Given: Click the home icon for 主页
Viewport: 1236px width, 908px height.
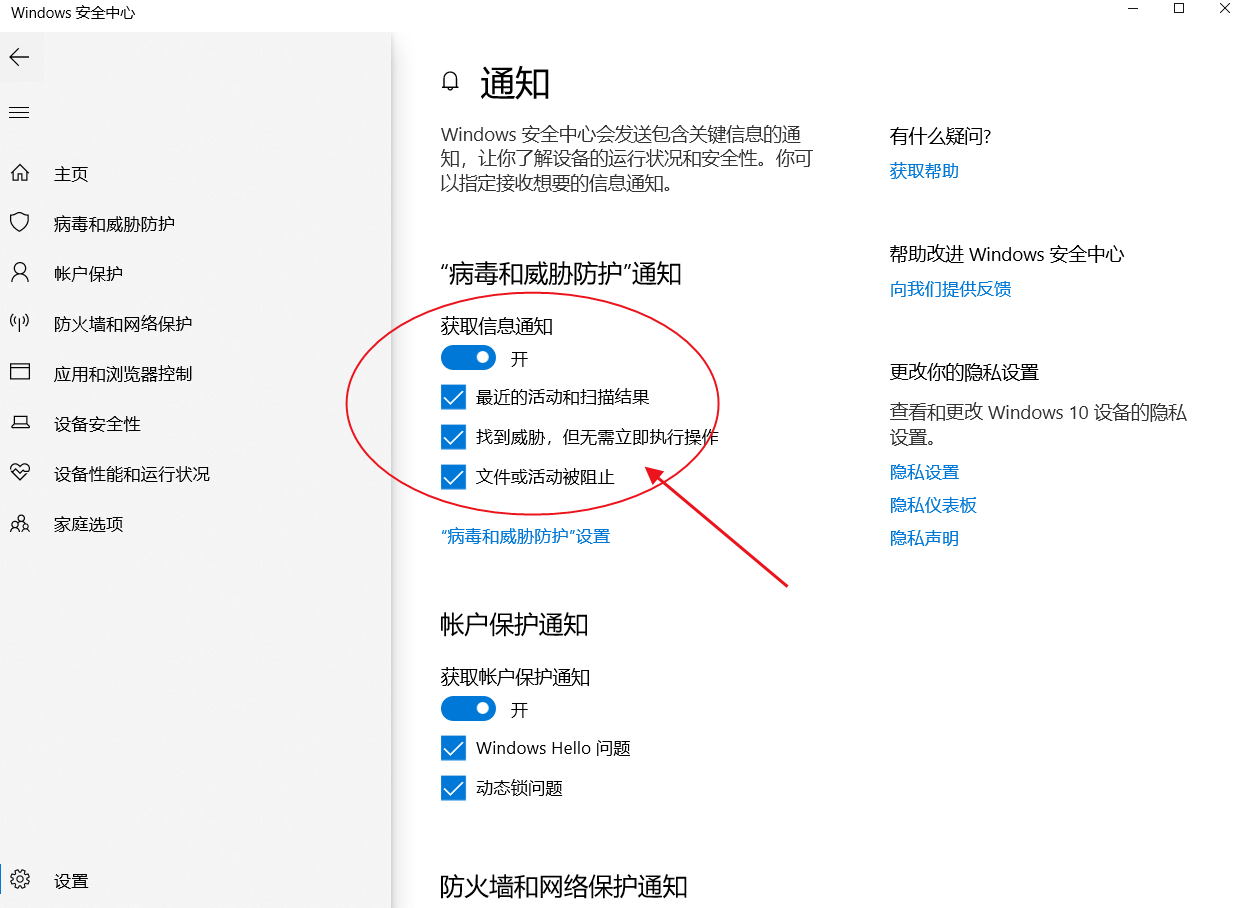Looking at the screenshot, I should (x=20, y=173).
